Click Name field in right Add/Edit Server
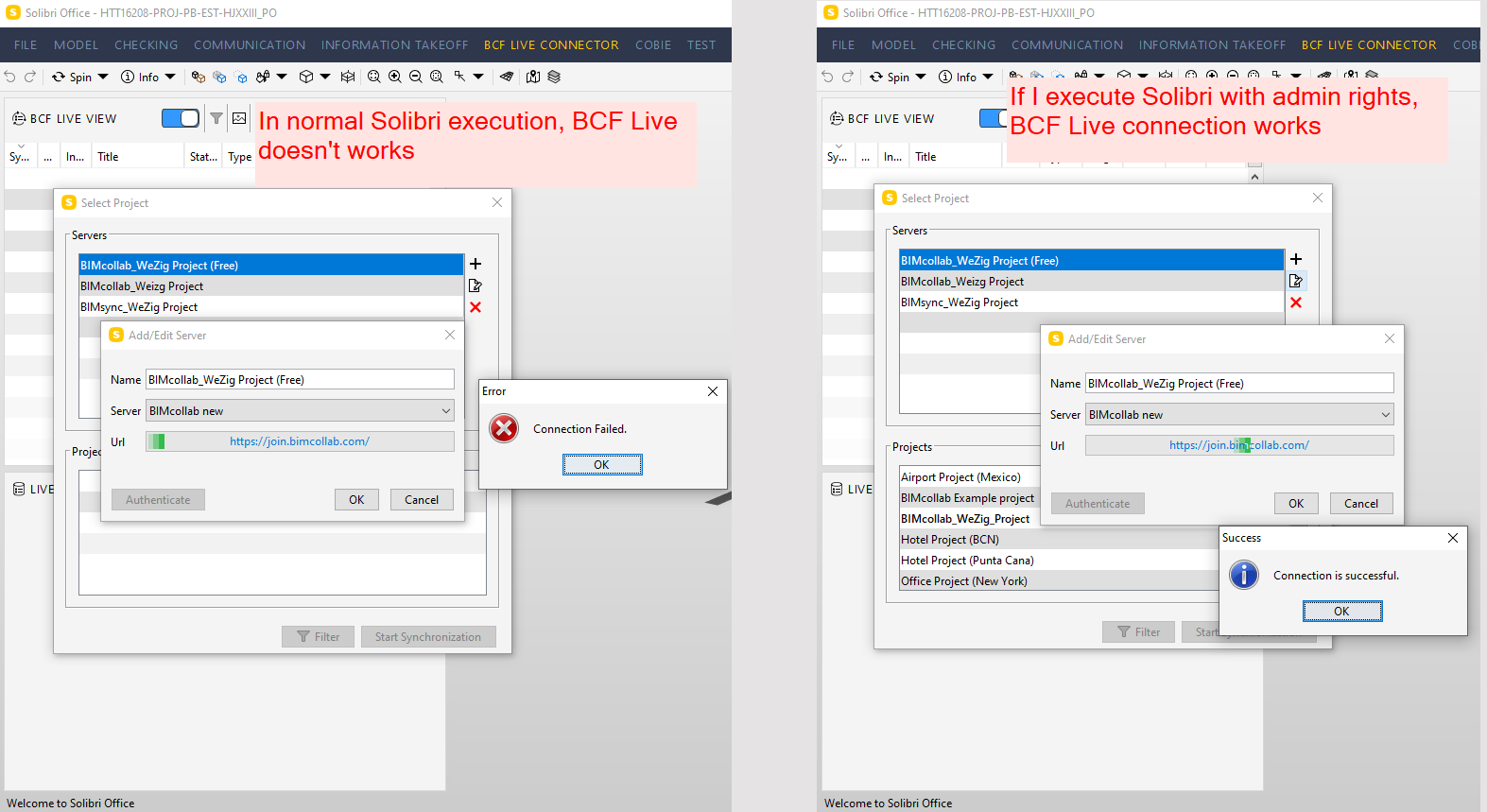Image resolution: width=1487 pixels, height=812 pixels. [1239, 384]
